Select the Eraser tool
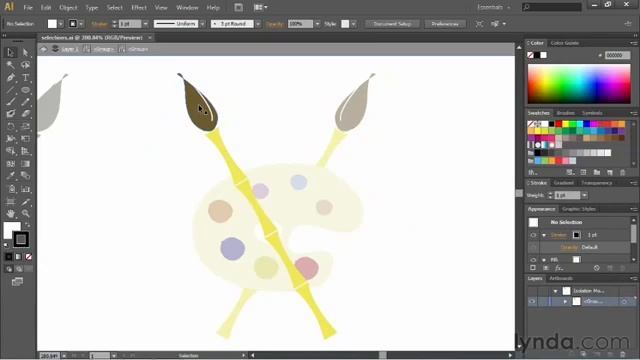 pyautogui.click(x=25, y=114)
